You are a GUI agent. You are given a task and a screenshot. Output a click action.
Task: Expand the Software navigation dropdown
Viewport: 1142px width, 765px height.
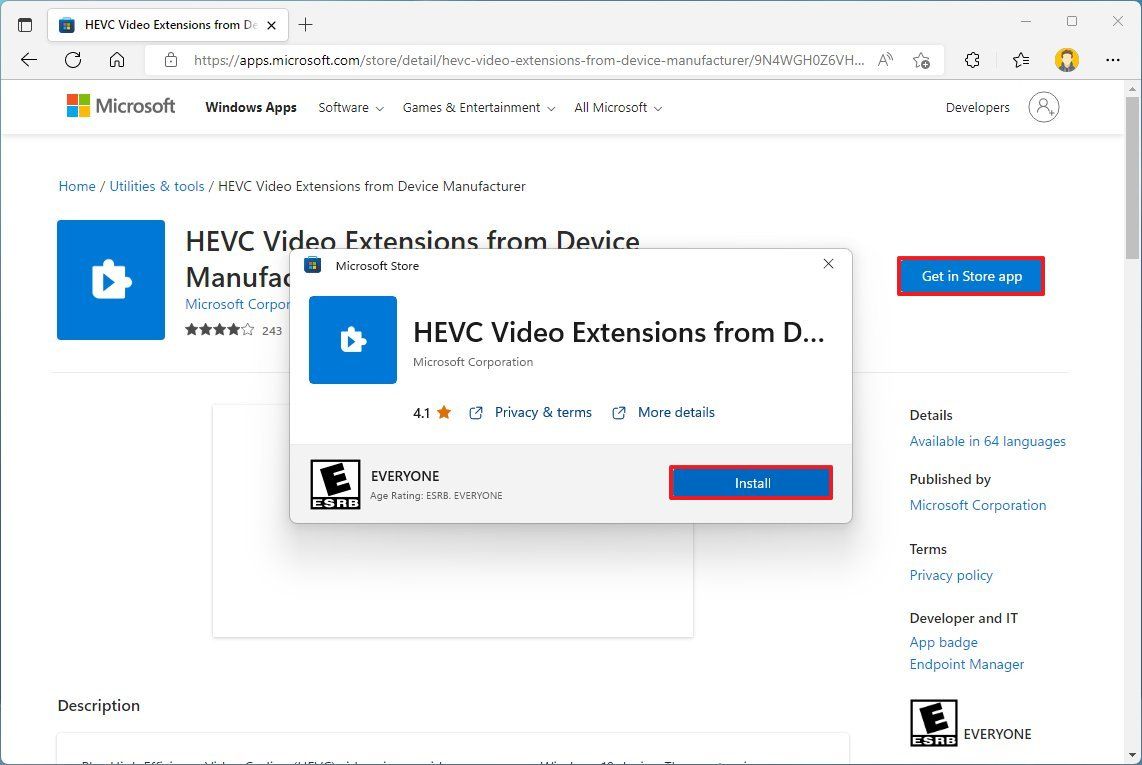point(349,107)
